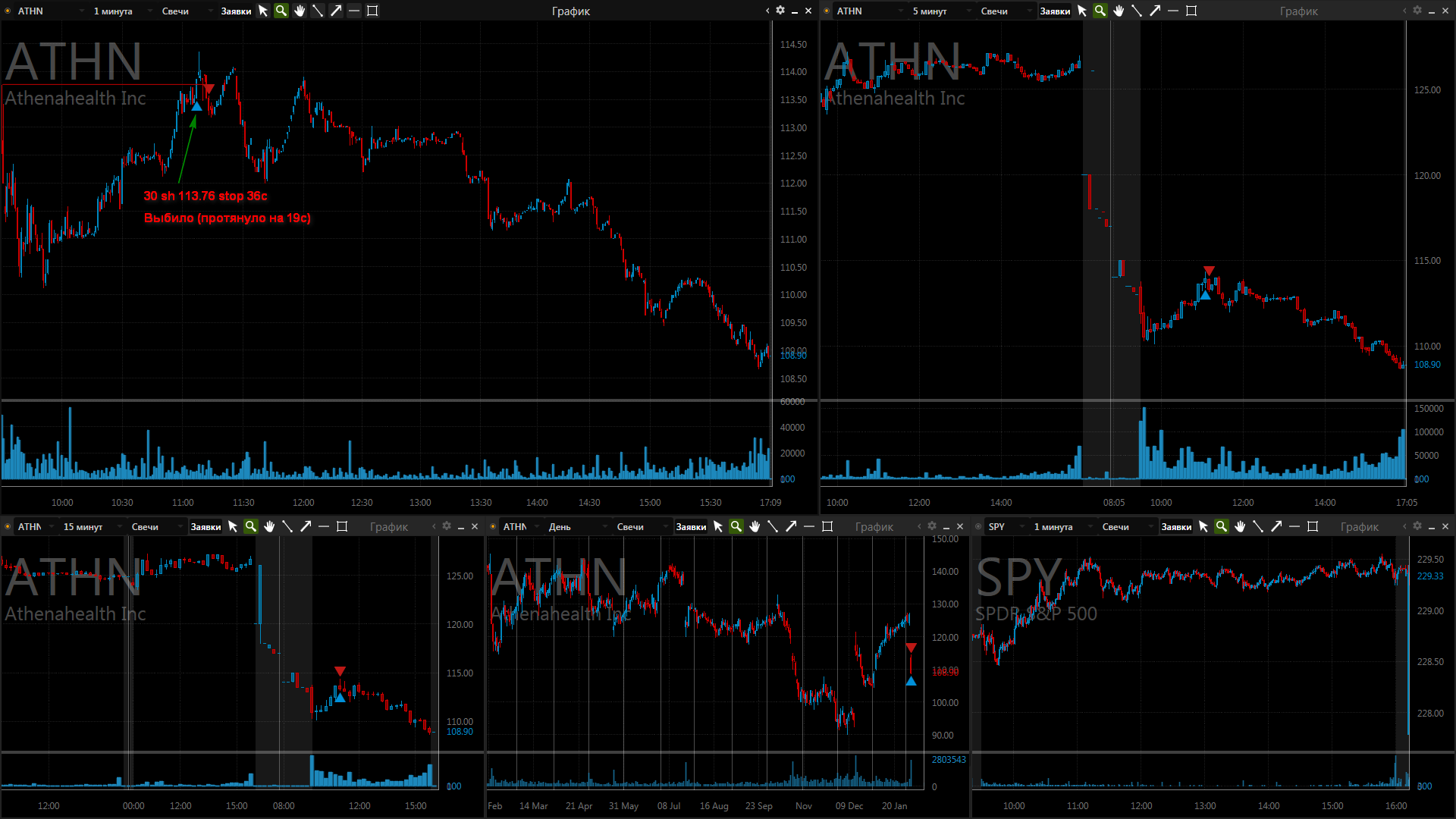Open settings gear of День chart

pyautogui.click(x=932, y=526)
